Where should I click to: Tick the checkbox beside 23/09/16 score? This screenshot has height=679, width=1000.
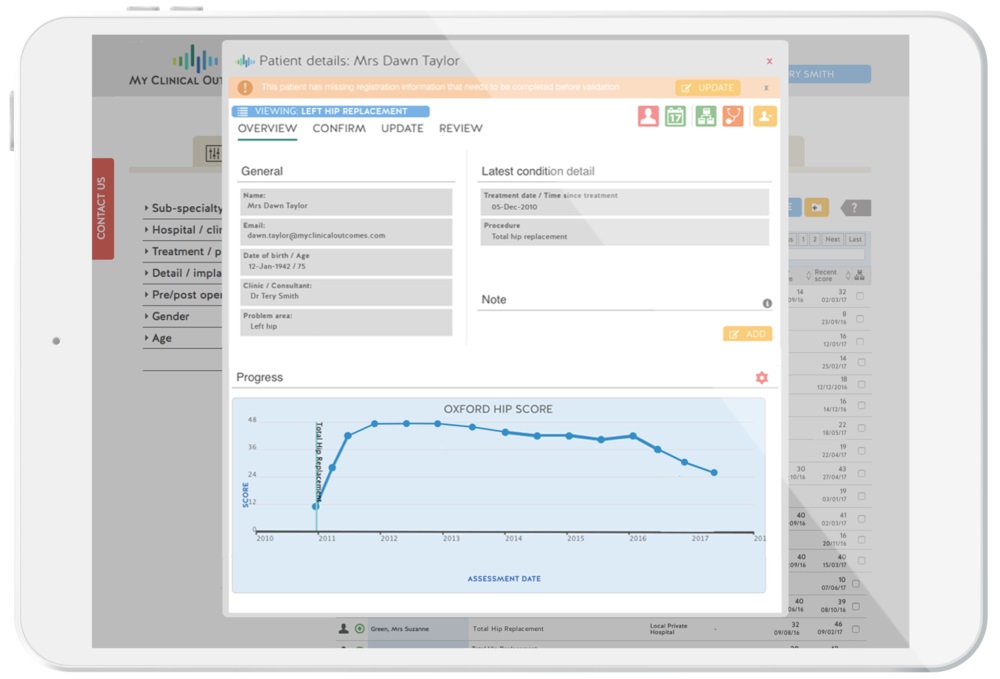click(860, 318)
